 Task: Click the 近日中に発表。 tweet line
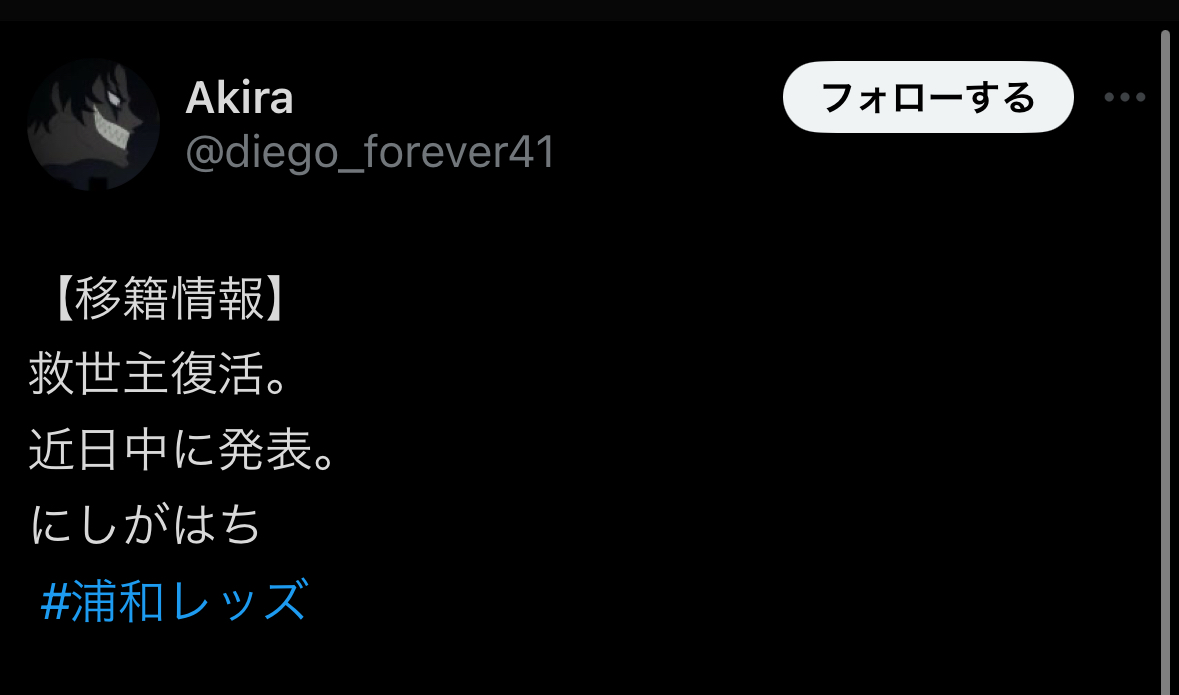tap(184, 450)
